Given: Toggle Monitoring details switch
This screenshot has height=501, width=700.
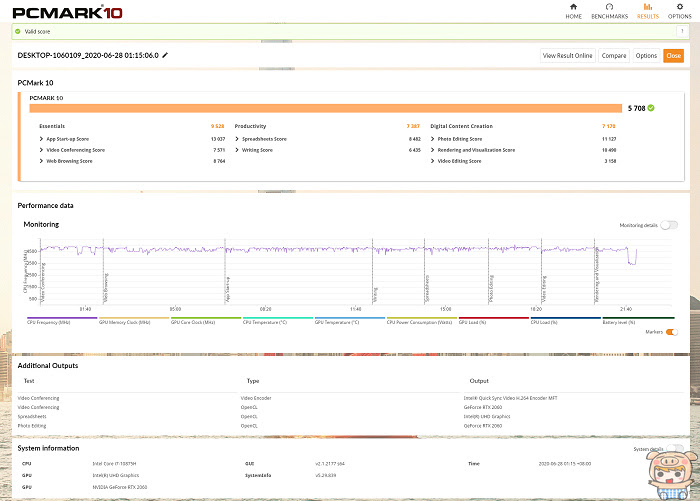Looking at the screenshot, I should pos(669,225).
